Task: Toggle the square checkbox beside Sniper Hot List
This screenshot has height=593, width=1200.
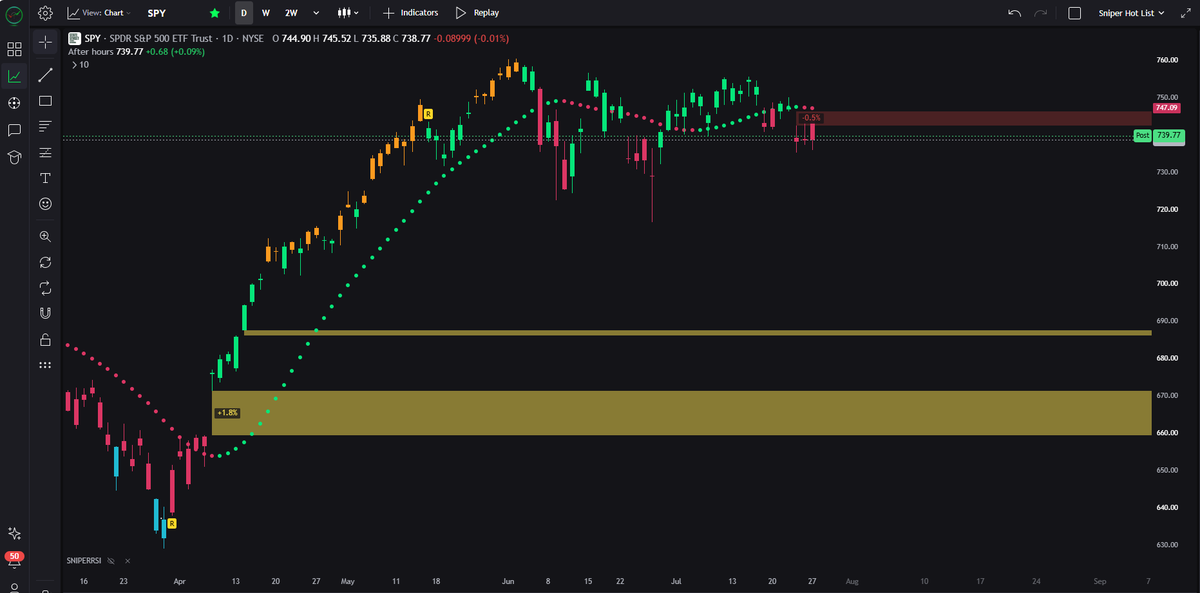Action: pyautogui.click(x=1075, y=13)
